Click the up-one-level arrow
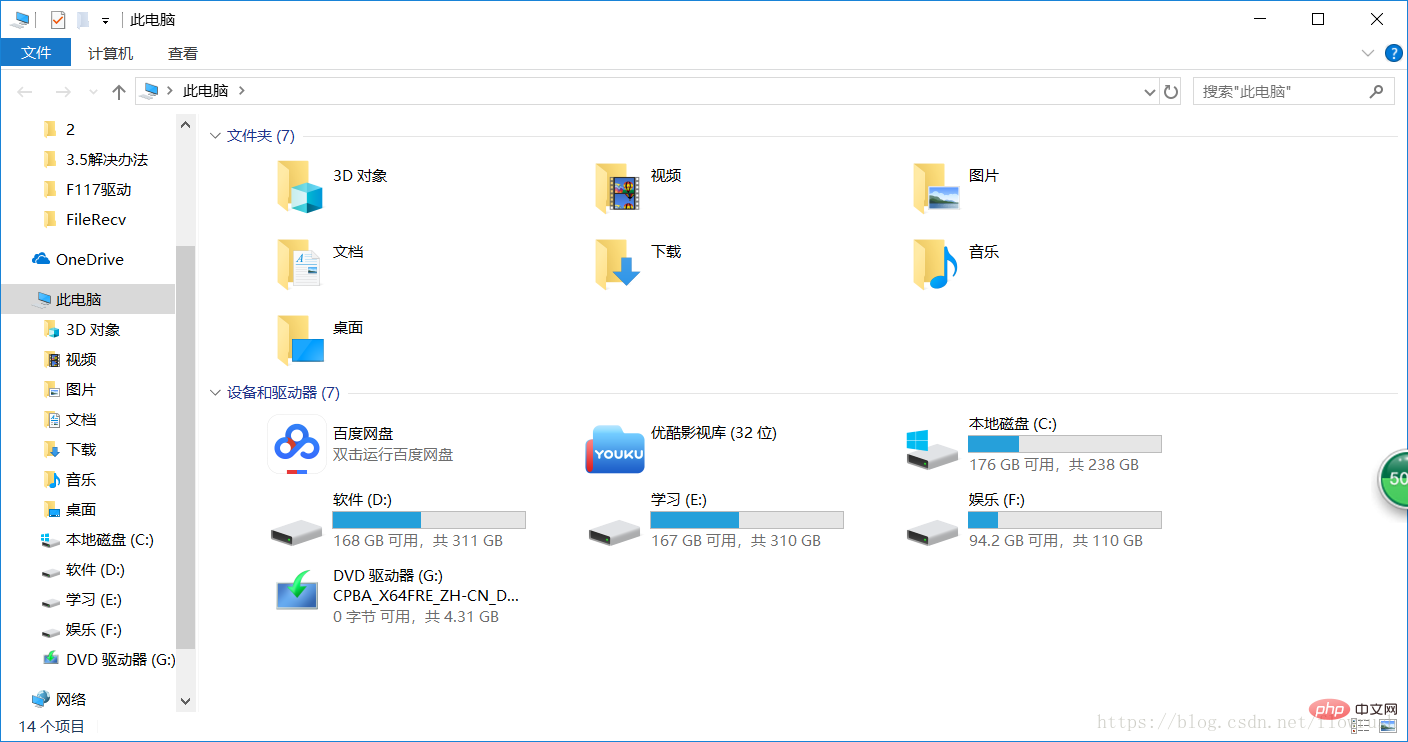 (x=117, y=91)
